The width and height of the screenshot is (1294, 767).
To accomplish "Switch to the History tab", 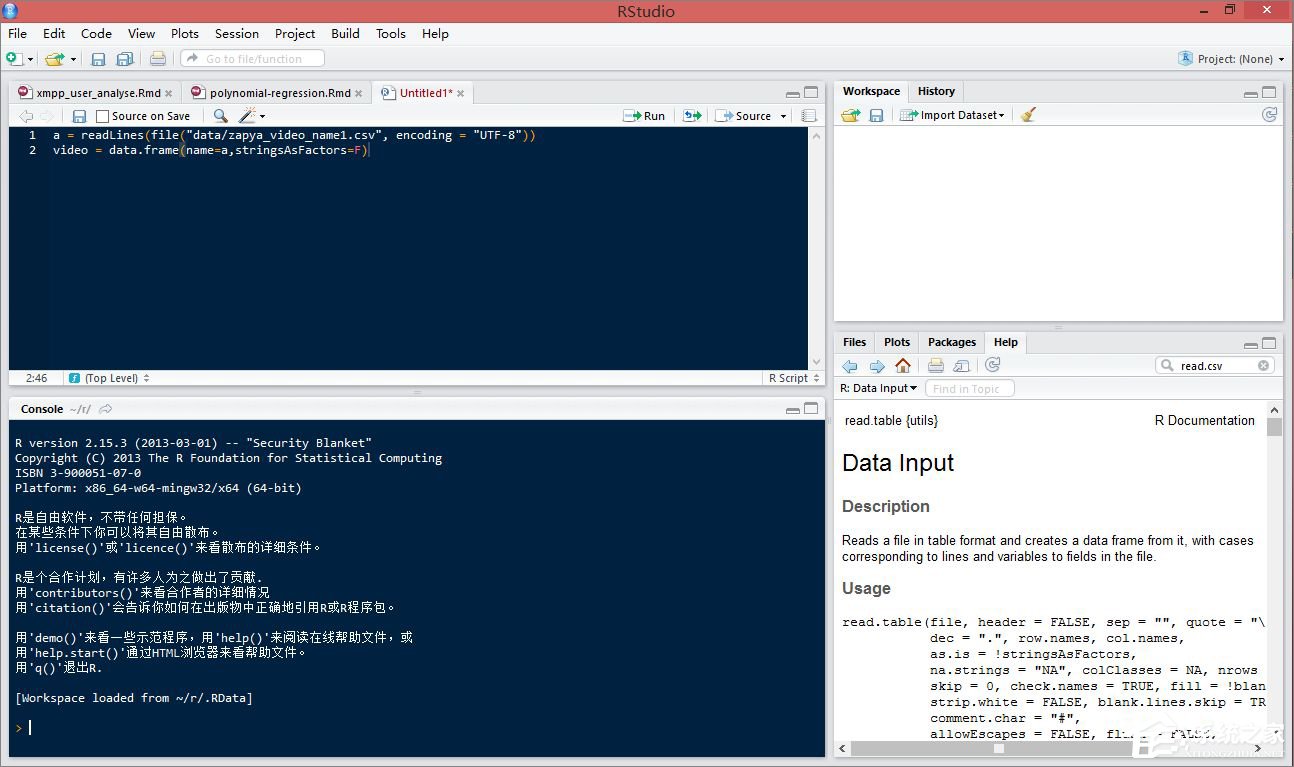I will tap(936, 91).
